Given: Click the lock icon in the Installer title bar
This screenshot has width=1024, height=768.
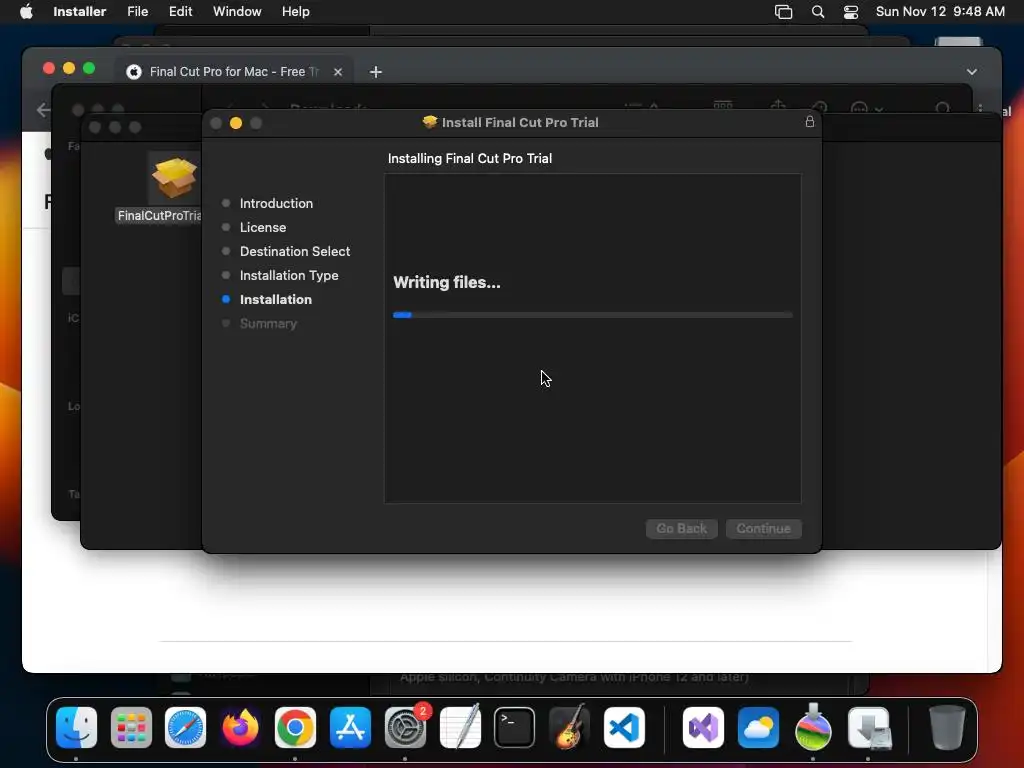Looking at the screenshot, I should (x=810, y=121).
